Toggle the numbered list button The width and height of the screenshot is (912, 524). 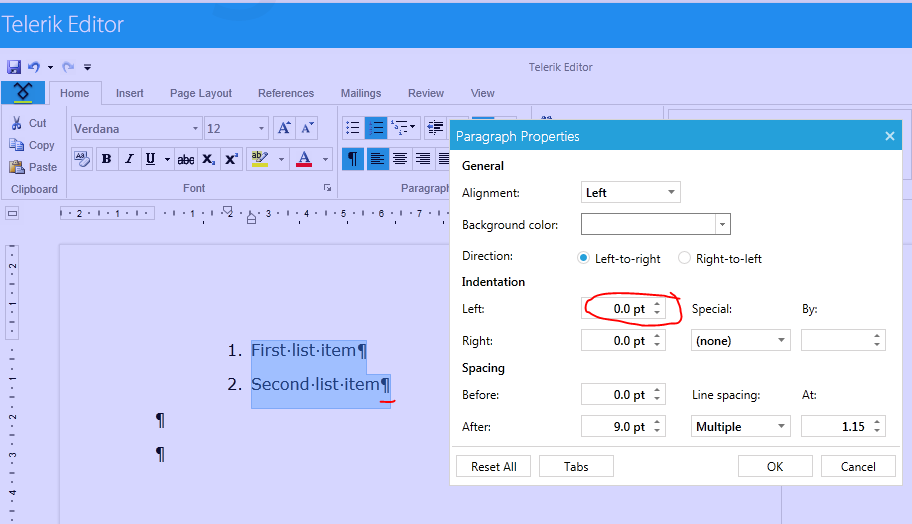tap(376, 128)
